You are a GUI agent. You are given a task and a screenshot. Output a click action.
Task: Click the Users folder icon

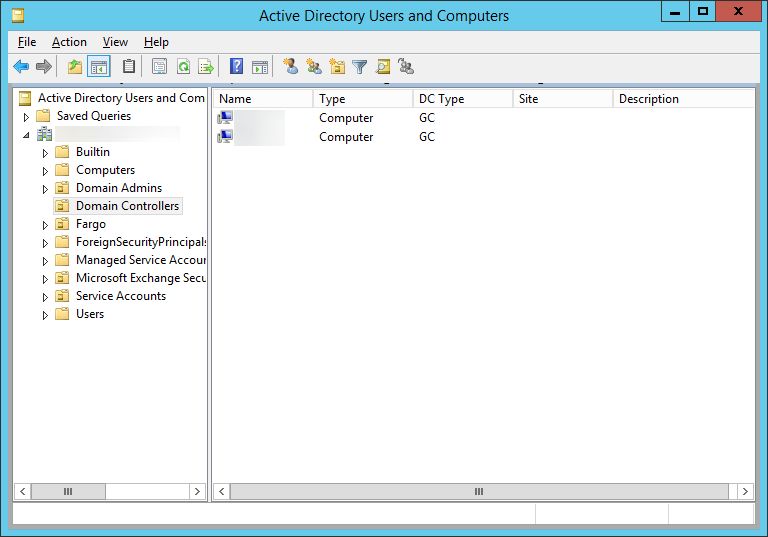62,314
